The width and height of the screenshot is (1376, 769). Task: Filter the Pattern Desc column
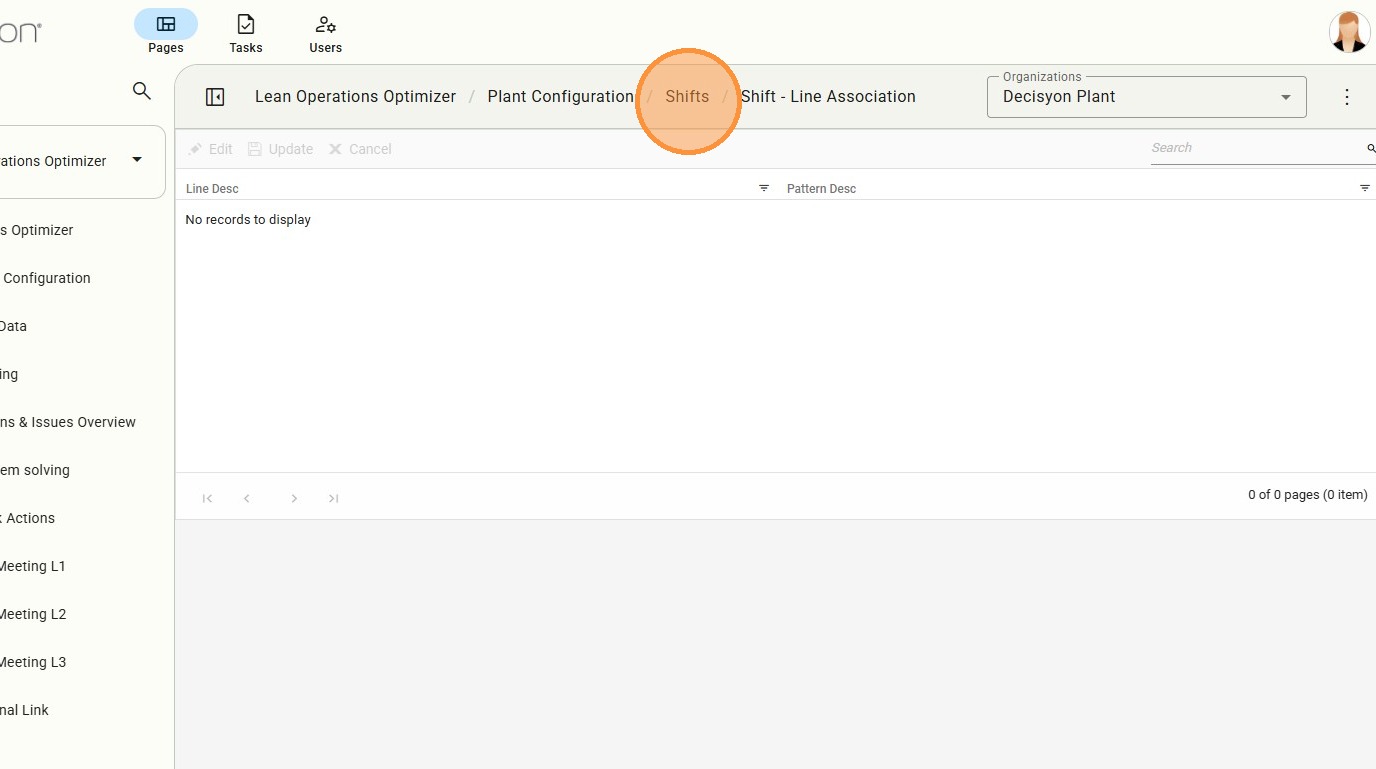1364,188
